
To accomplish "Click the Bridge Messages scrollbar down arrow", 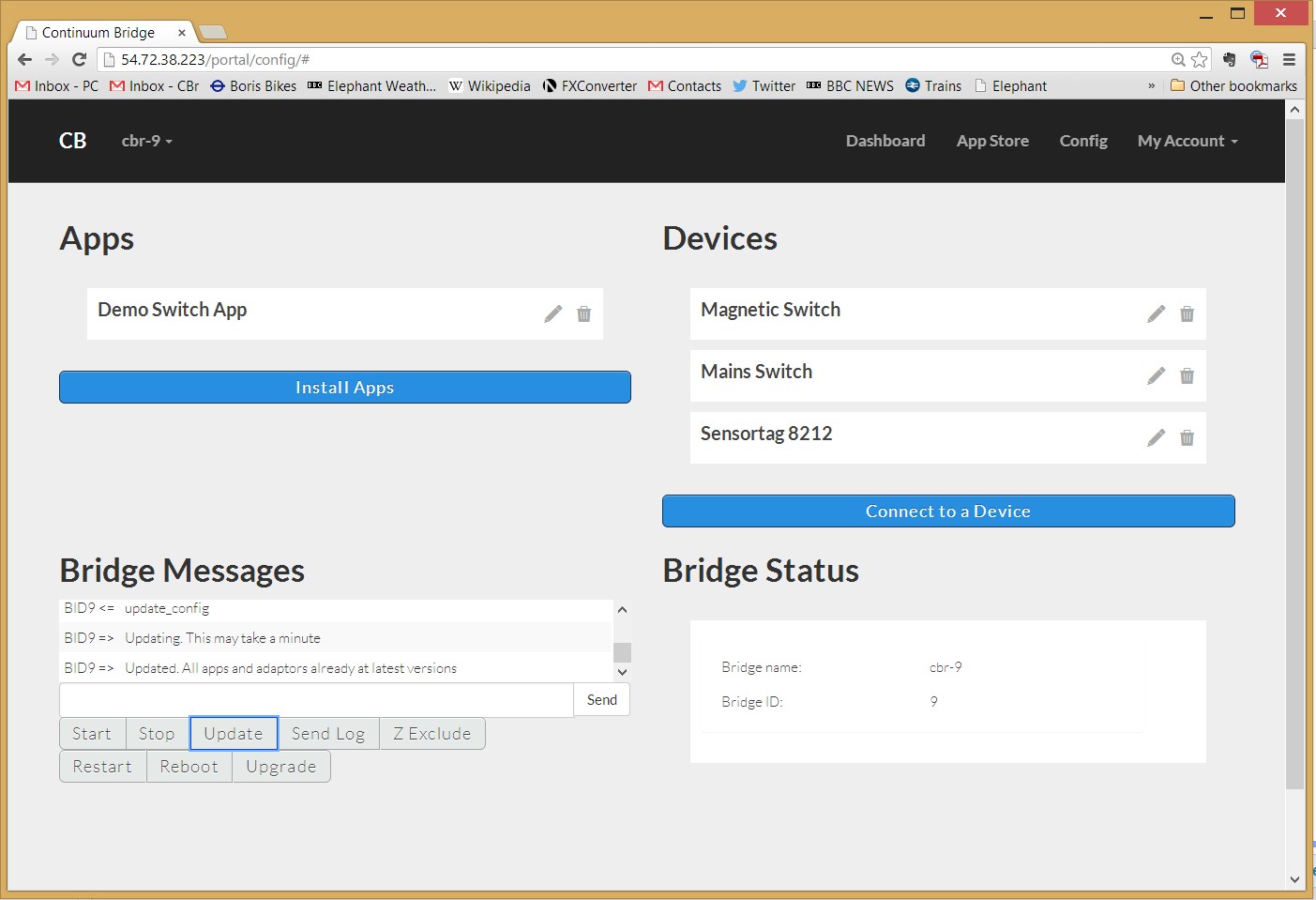I will (622, 673).
